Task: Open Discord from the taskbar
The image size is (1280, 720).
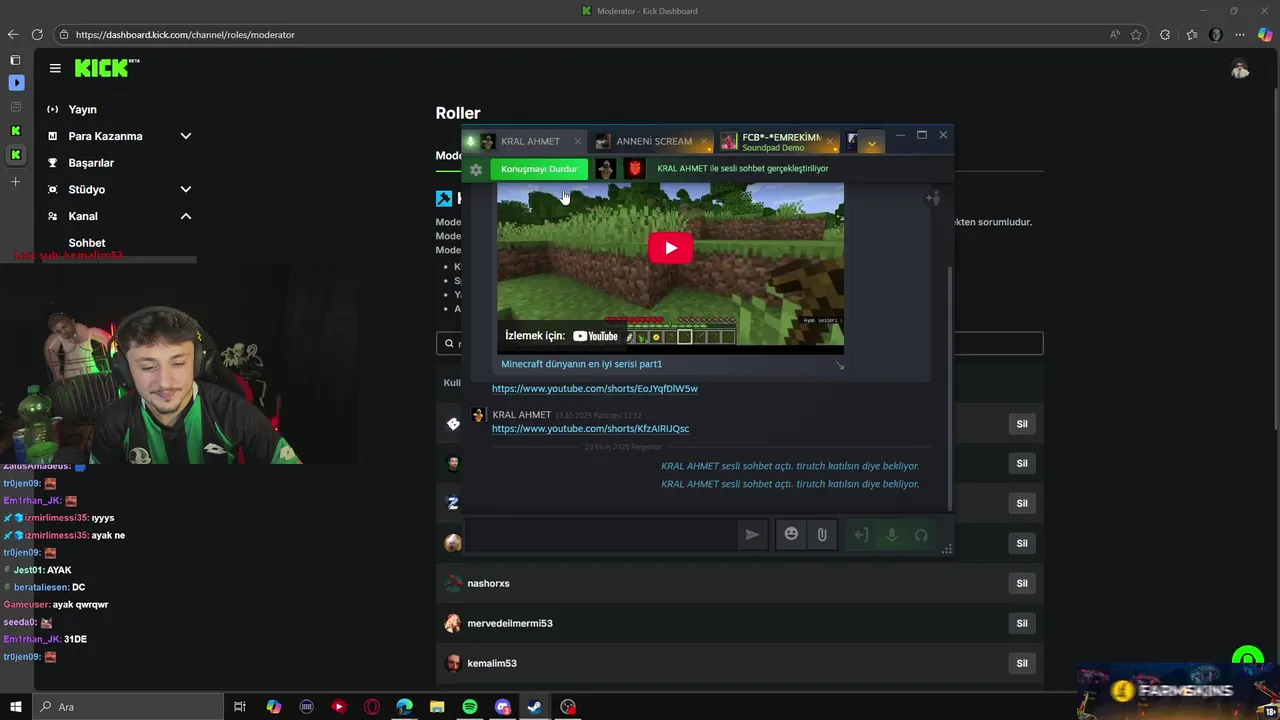Action: [503, 707]
